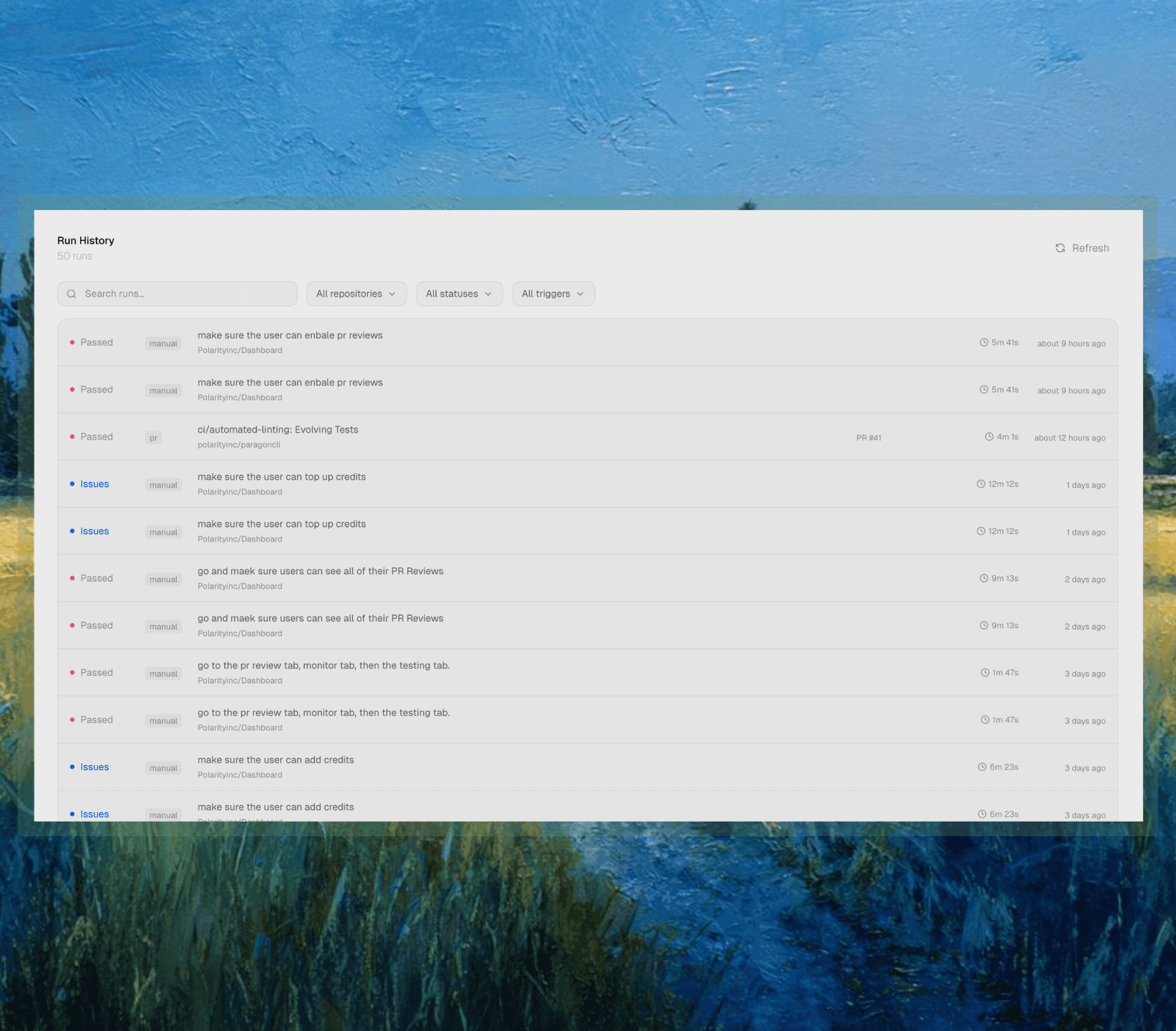Click the PR #41 reference
The height and width of the screenshot is (1031, 1176).
[868, 437]
